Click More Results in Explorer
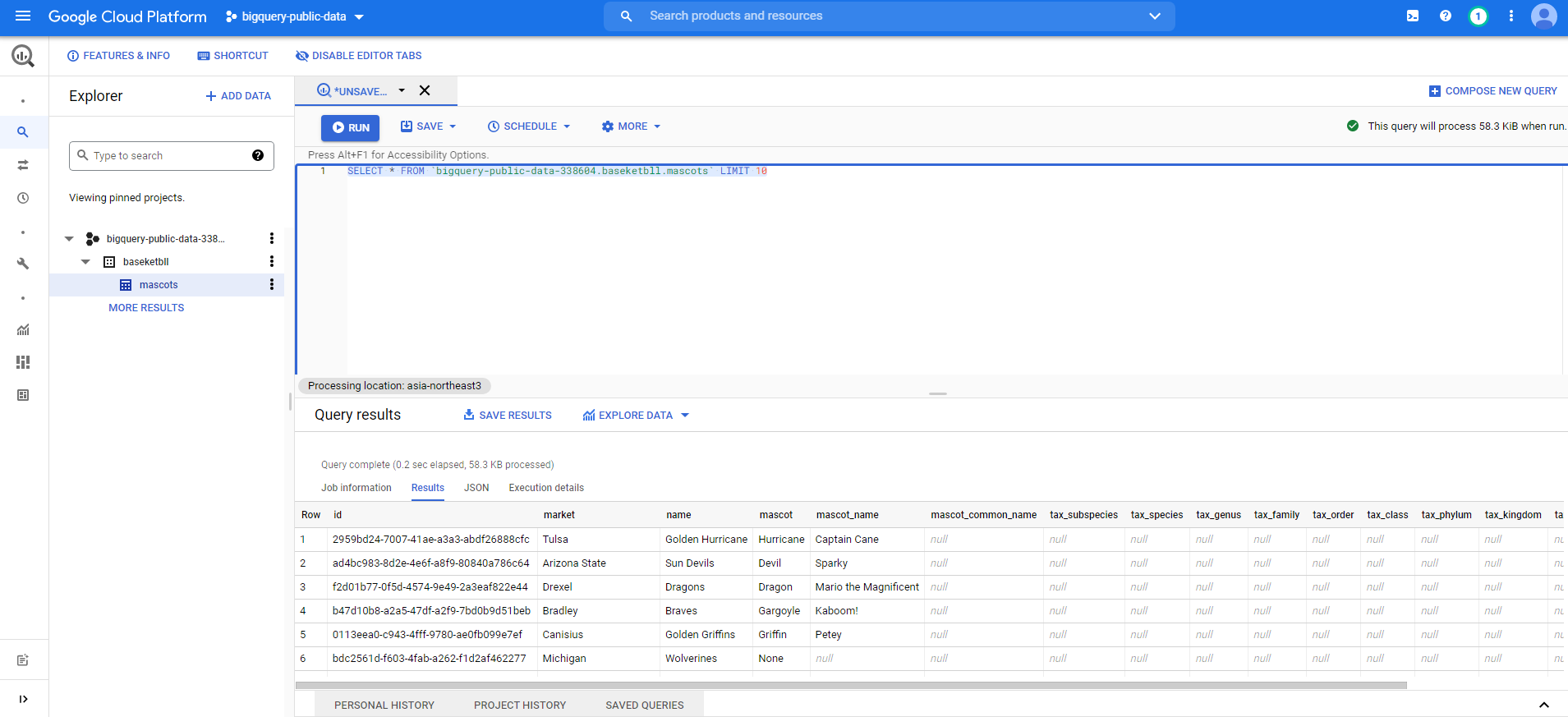 click(146, 308)
